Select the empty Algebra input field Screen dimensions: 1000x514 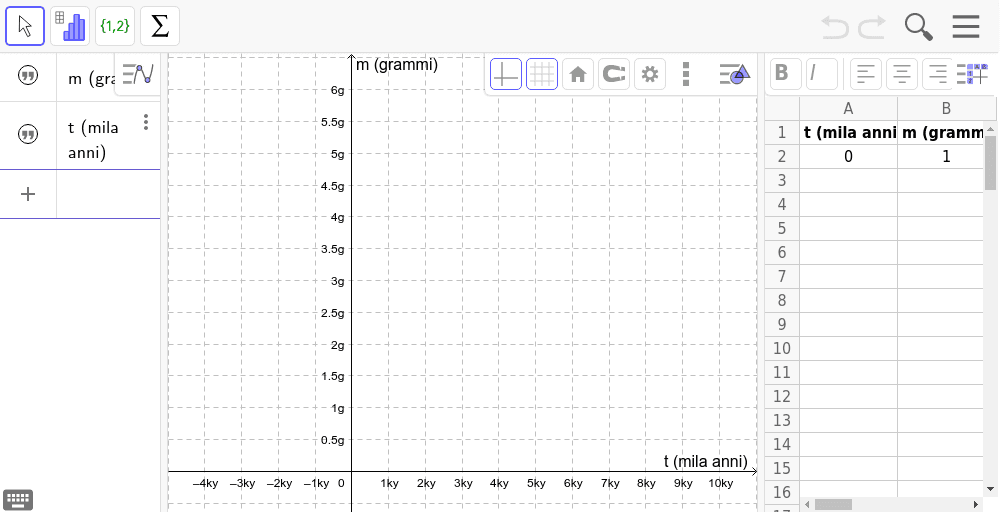(x=108, y=194)
